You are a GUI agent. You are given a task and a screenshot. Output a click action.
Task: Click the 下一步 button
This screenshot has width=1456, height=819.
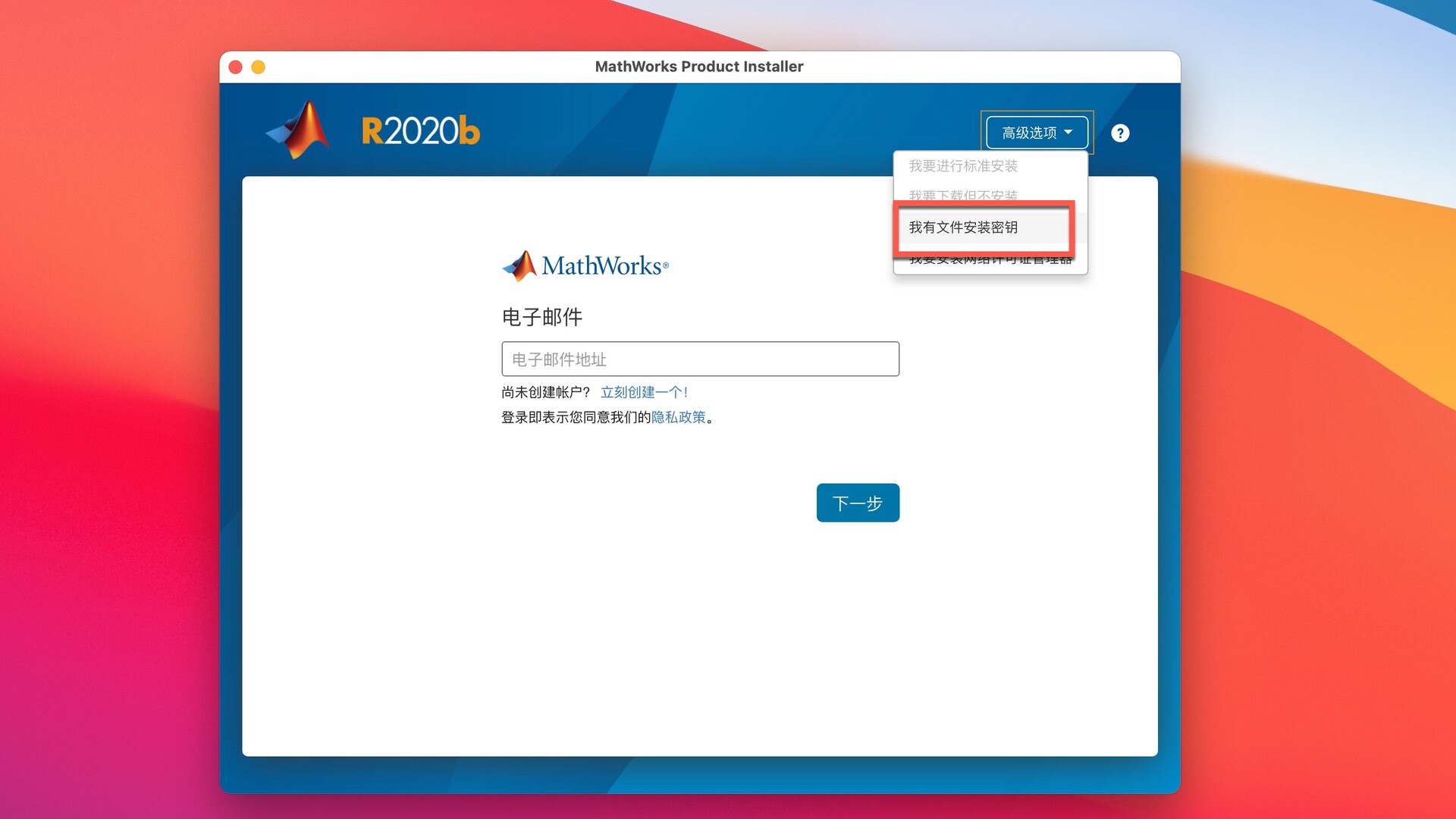tap(857, 502)
